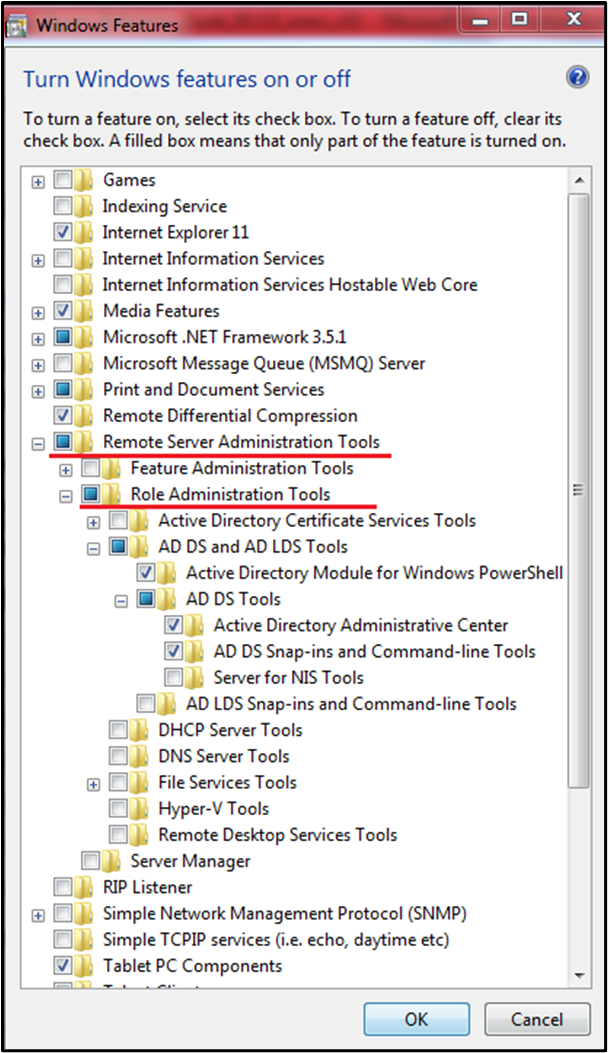Select Active Directory Administrative Center item
This screenshot has height=1053, width=608.
[x=360, y=625]
